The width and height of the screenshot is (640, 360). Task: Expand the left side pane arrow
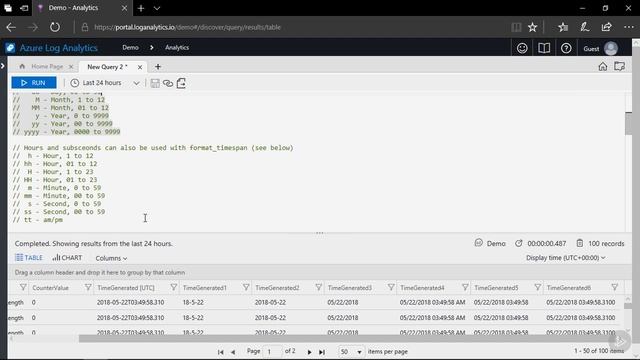(x=3, y=65)
